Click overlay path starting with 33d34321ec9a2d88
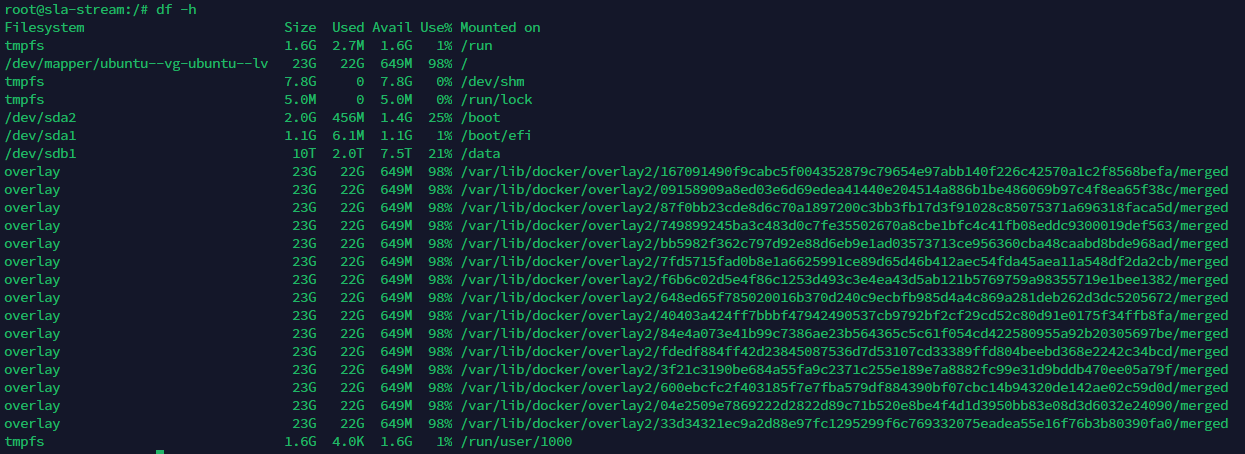Viewport: 1245px width, 454px height. (844, 424)
